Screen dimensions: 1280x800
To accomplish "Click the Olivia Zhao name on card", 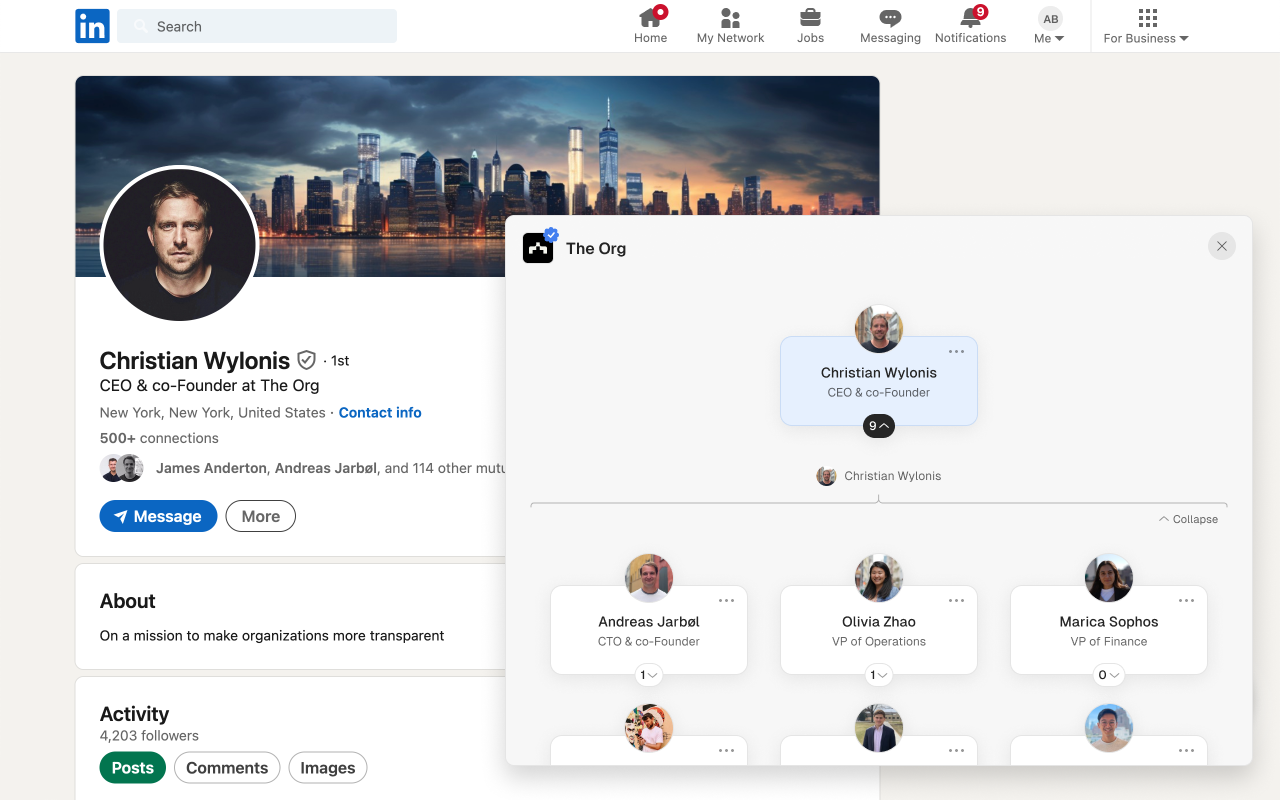I will point(879,622).
